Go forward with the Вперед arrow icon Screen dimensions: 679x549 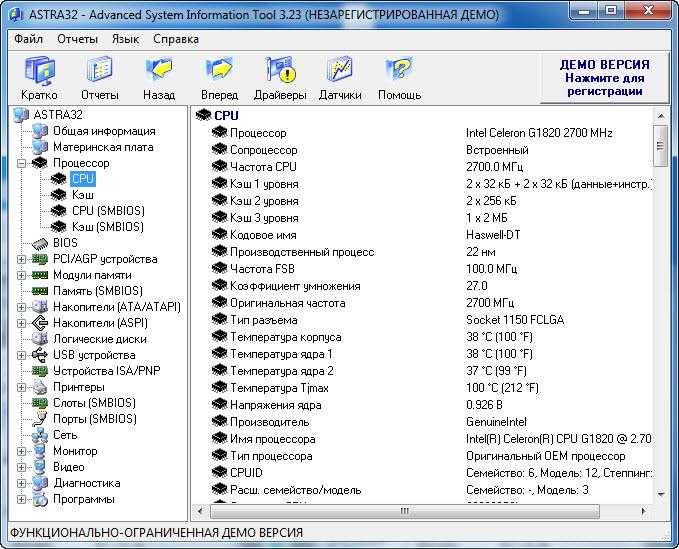(220, 70)
